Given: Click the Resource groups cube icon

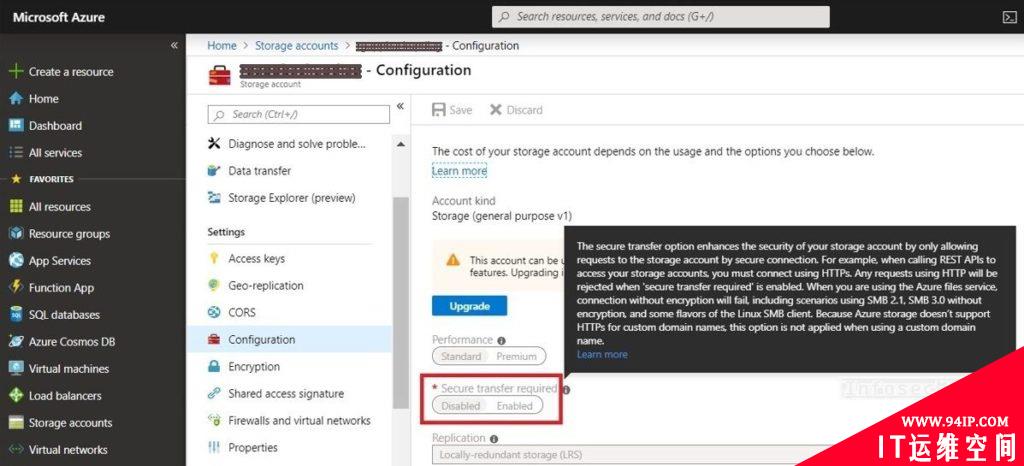Looking at the screenshot, I should 16,234.
